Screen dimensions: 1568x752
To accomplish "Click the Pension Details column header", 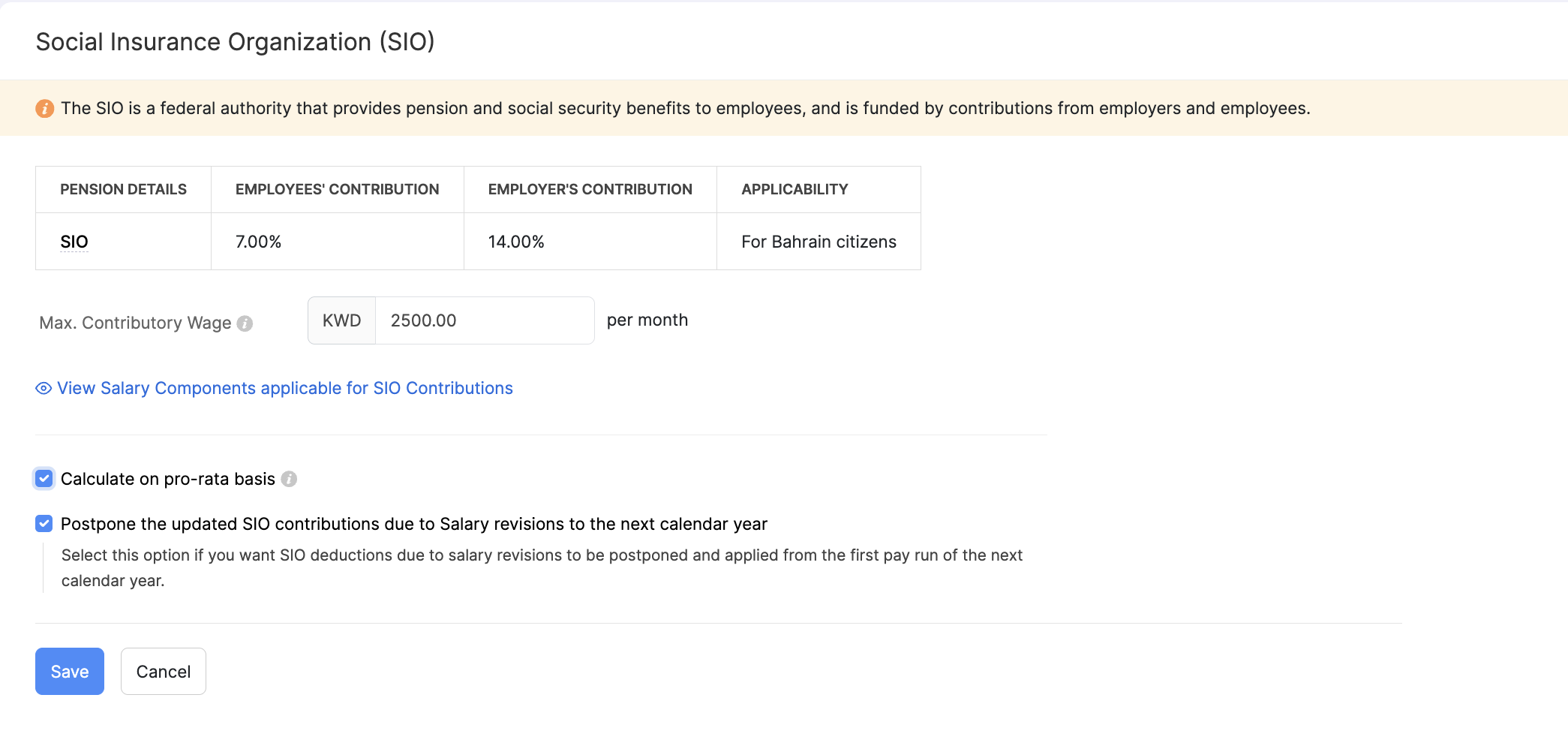I will pos(123,190).
